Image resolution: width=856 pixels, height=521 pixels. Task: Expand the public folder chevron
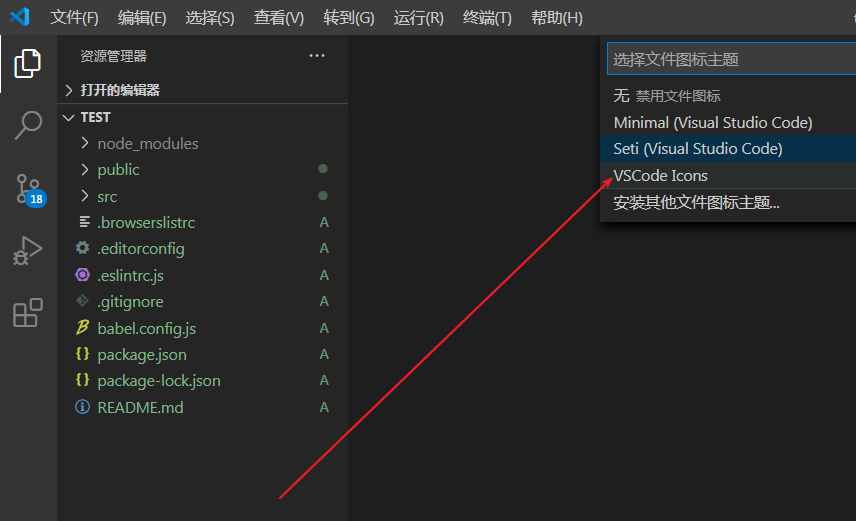(85, 169)
